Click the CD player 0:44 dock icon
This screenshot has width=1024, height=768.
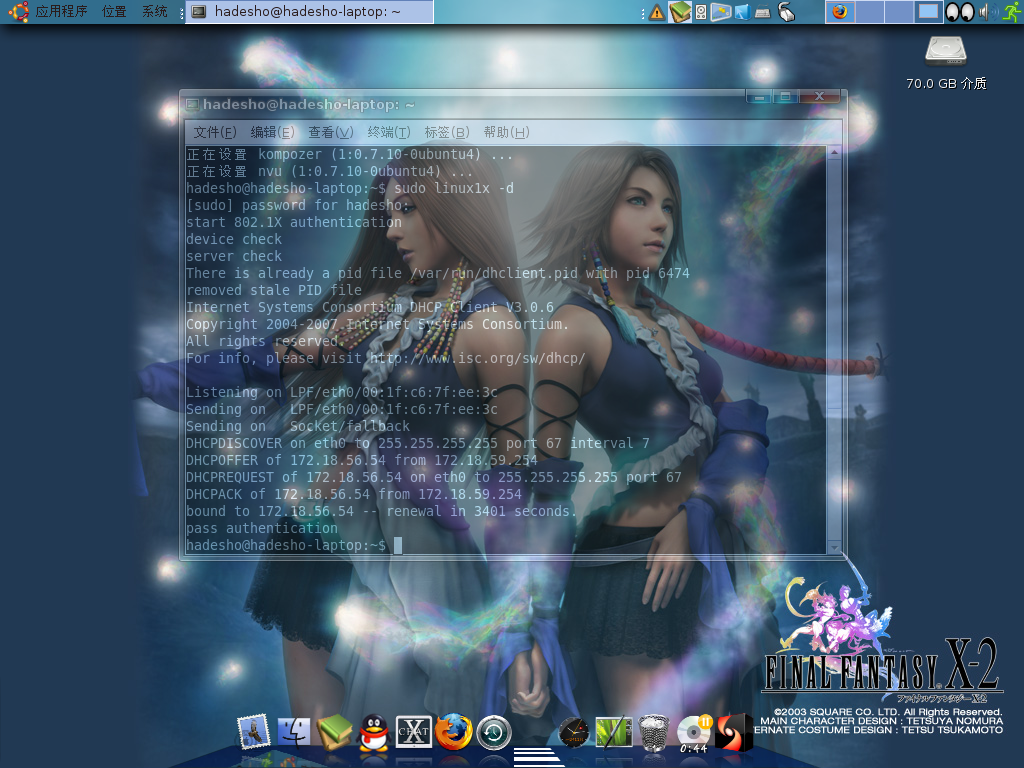(694, 734)
